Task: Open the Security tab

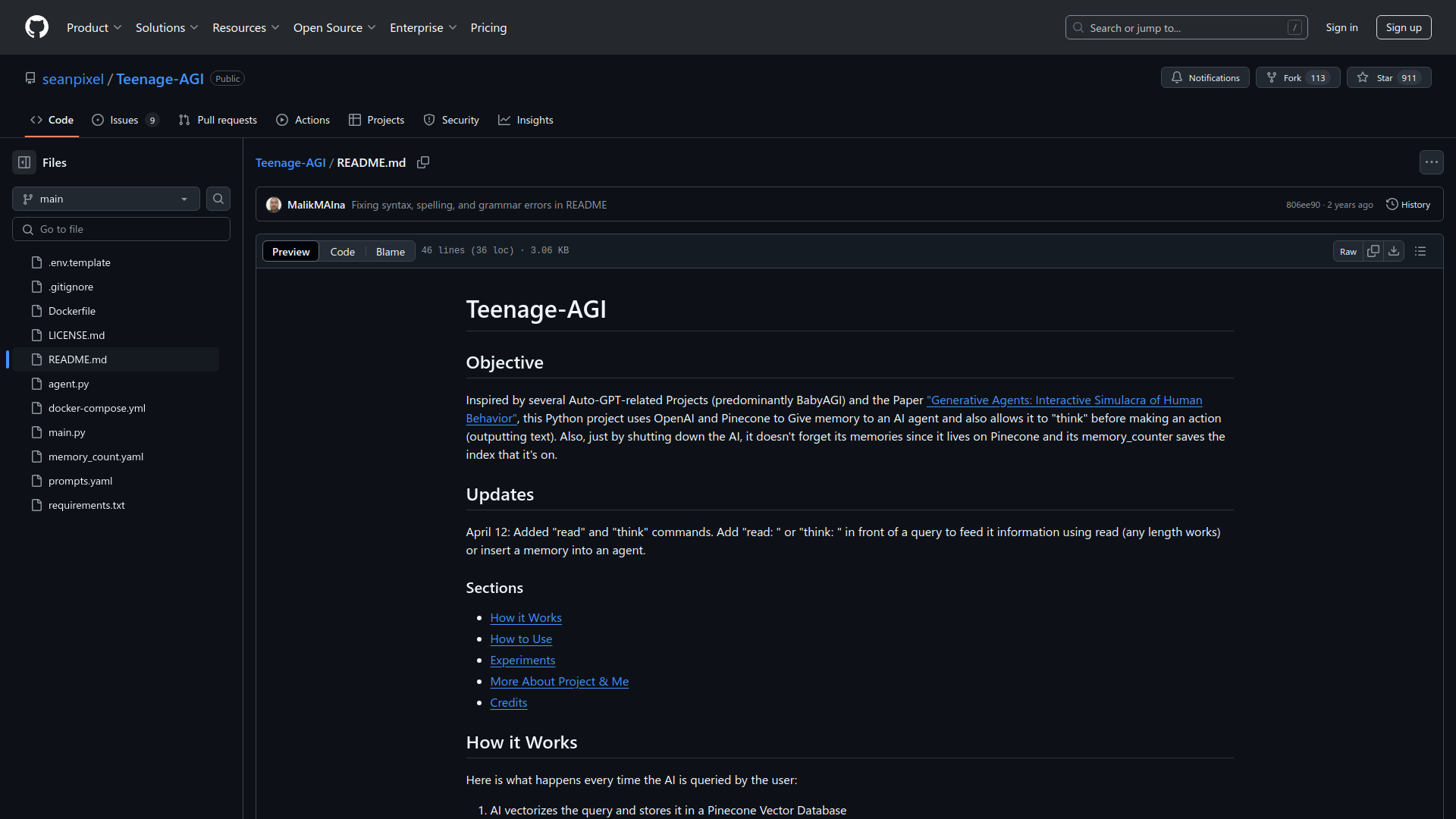Action: pos(451,120)
